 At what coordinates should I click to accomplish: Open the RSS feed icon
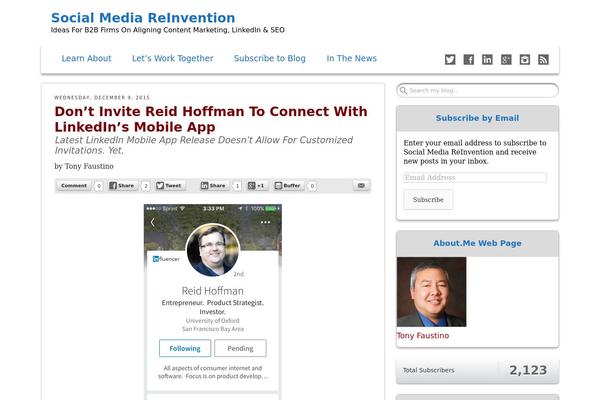pyautogui.click(x=543, y=60)
